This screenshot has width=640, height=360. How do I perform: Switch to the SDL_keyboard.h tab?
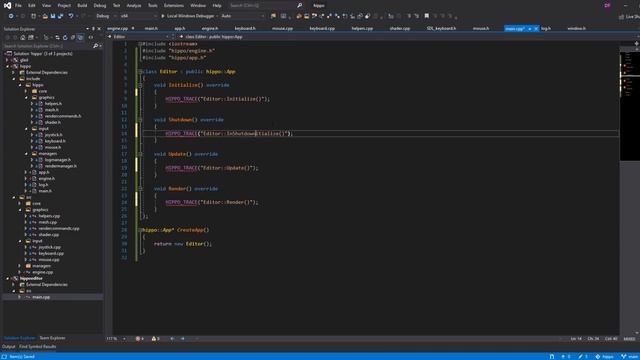441,29
